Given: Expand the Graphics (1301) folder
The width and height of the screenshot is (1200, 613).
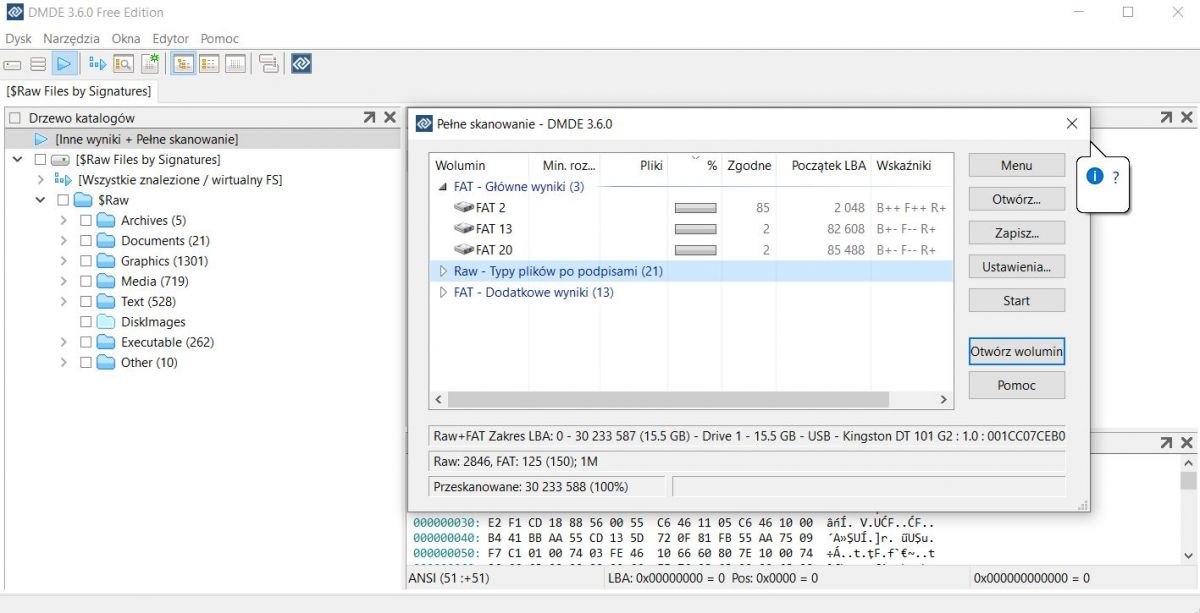Looking at the screenshot, I should tap(63, 261).
